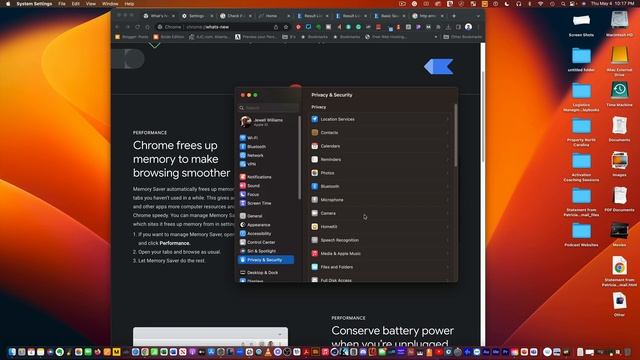
Task: Expand the Bluetooth privacy row chevron
Action: pyautogui.click(x=447, y=187)
